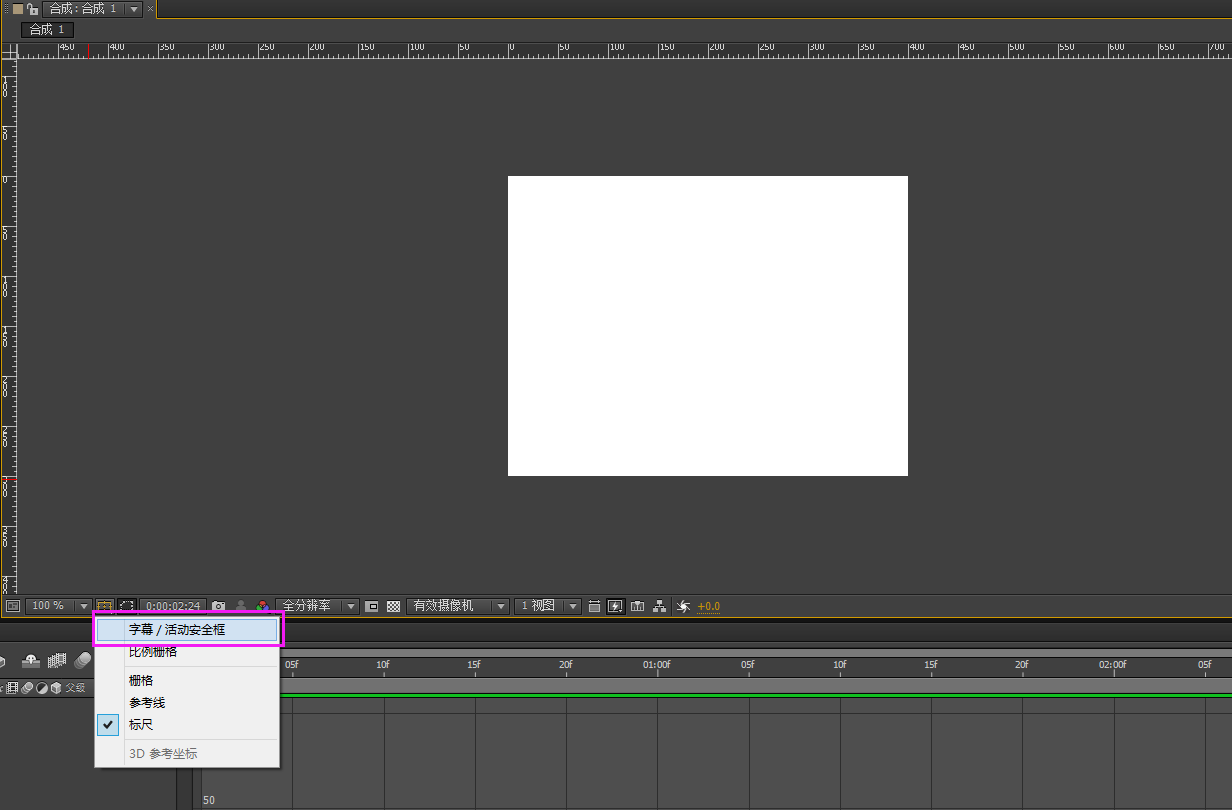This screenshot has width=1232, height=810.
Task: Toggle the transparency grid checkerboard icon
Action: tap(394, 606)
